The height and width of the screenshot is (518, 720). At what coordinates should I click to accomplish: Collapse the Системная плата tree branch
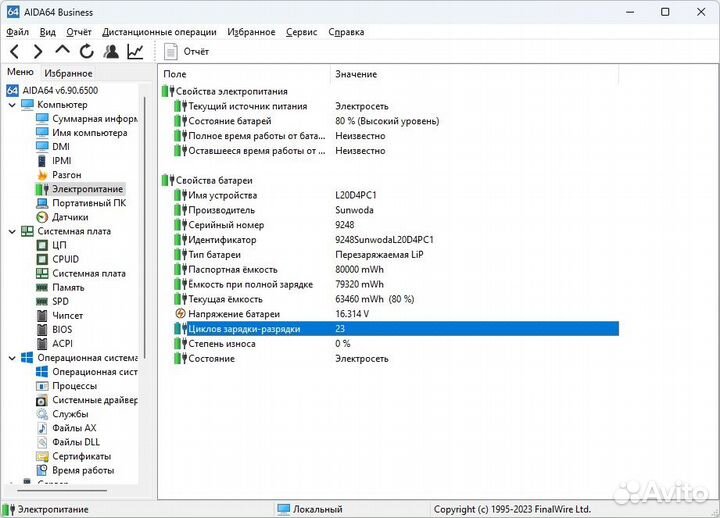click(x=12, y=231)
